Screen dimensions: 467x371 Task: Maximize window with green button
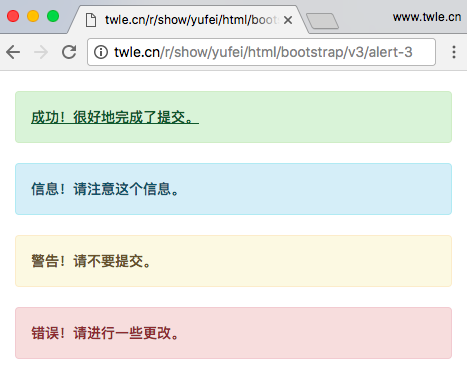(x=53, y=16)
